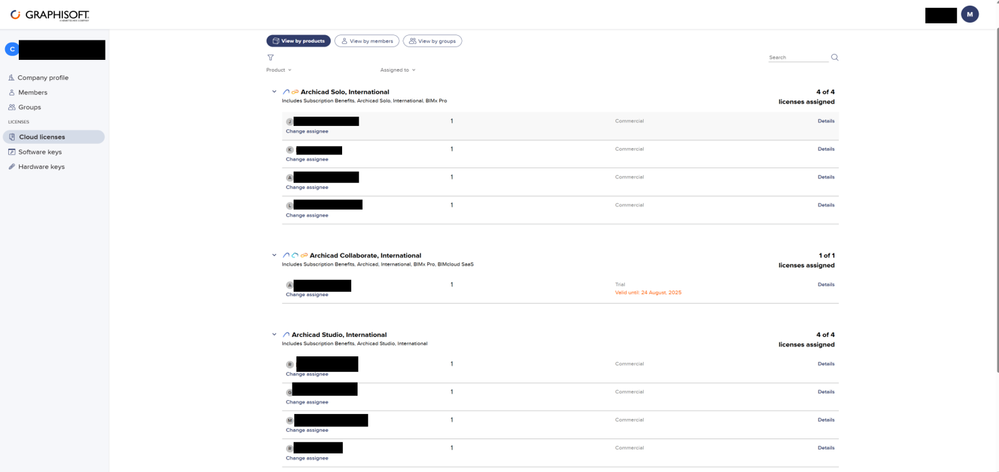Open Details for the Archicad Collaborate license
The width and height of the screenshot is (999, 472).
(x=826, y=285)
